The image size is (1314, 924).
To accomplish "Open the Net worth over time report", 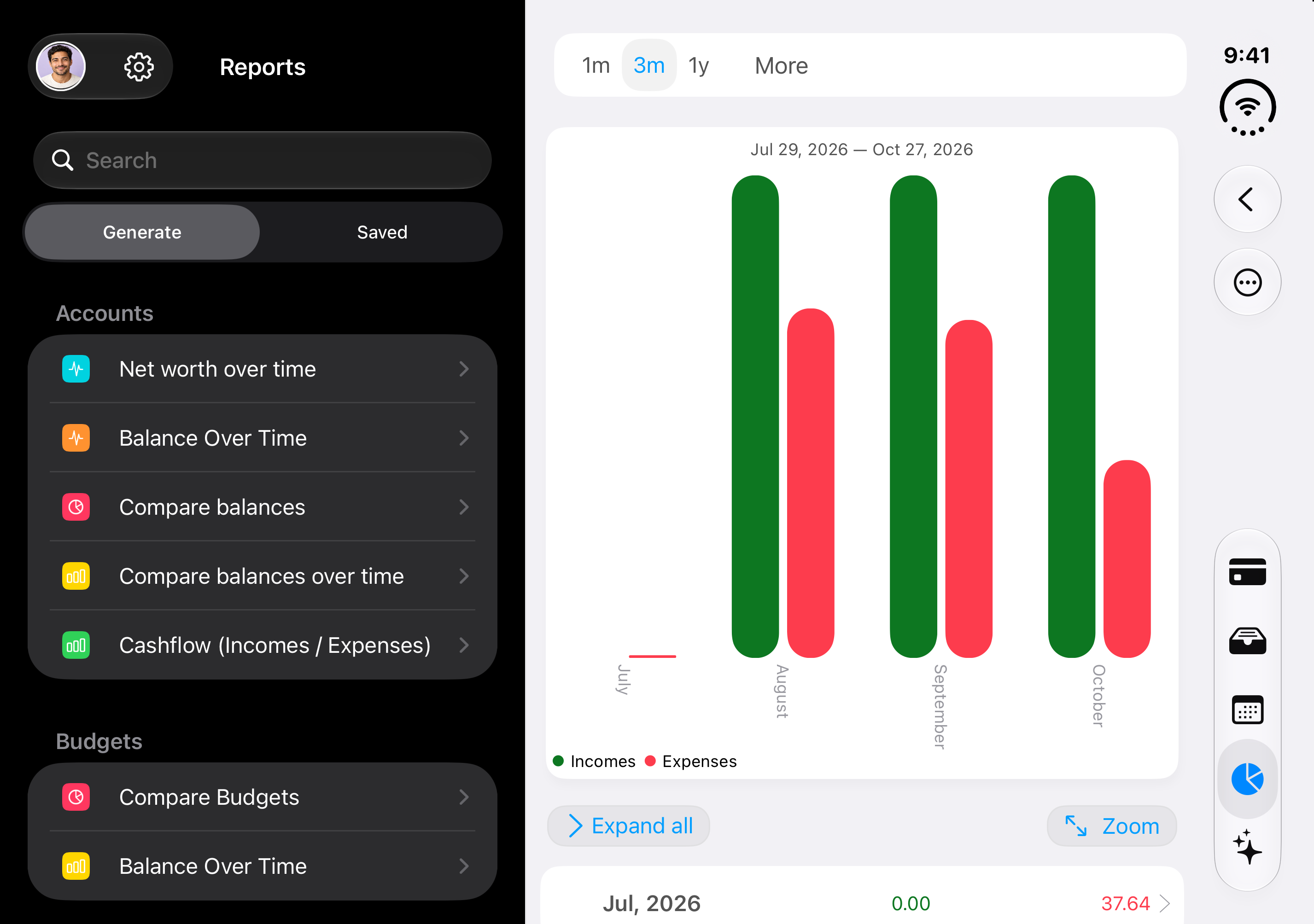I will point(262,369).
